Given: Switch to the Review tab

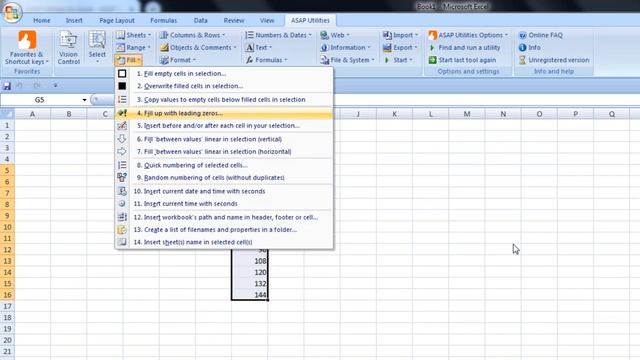Looking at the screenshot, I should 234,20.
